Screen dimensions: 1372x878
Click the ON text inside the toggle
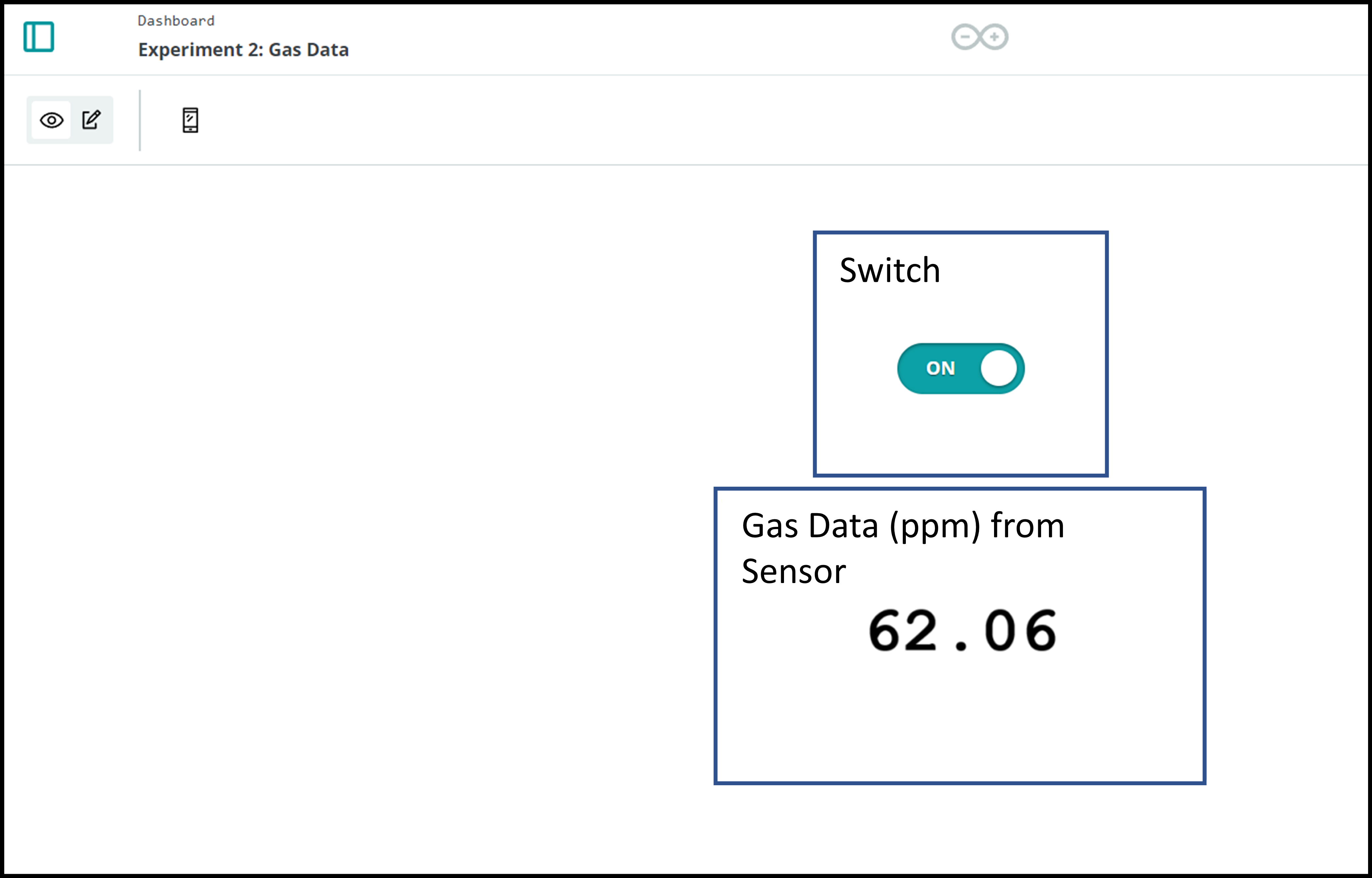coord(940,368)
